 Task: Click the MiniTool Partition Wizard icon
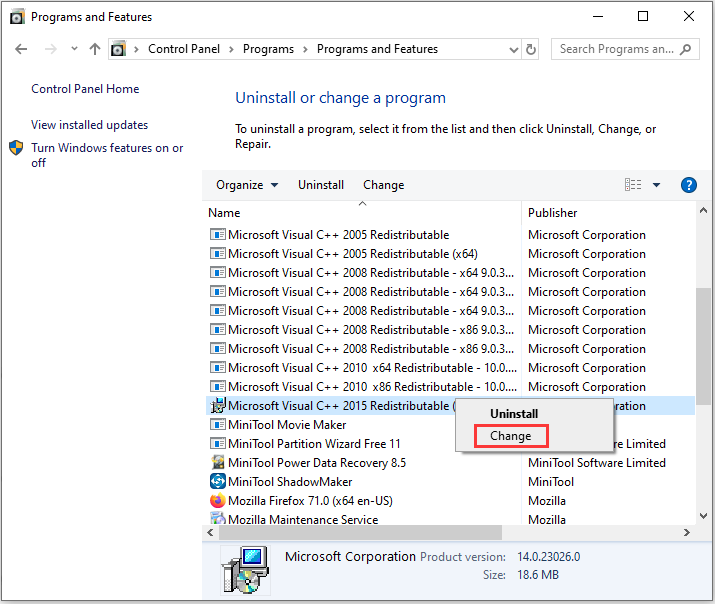tap(218, 444)
